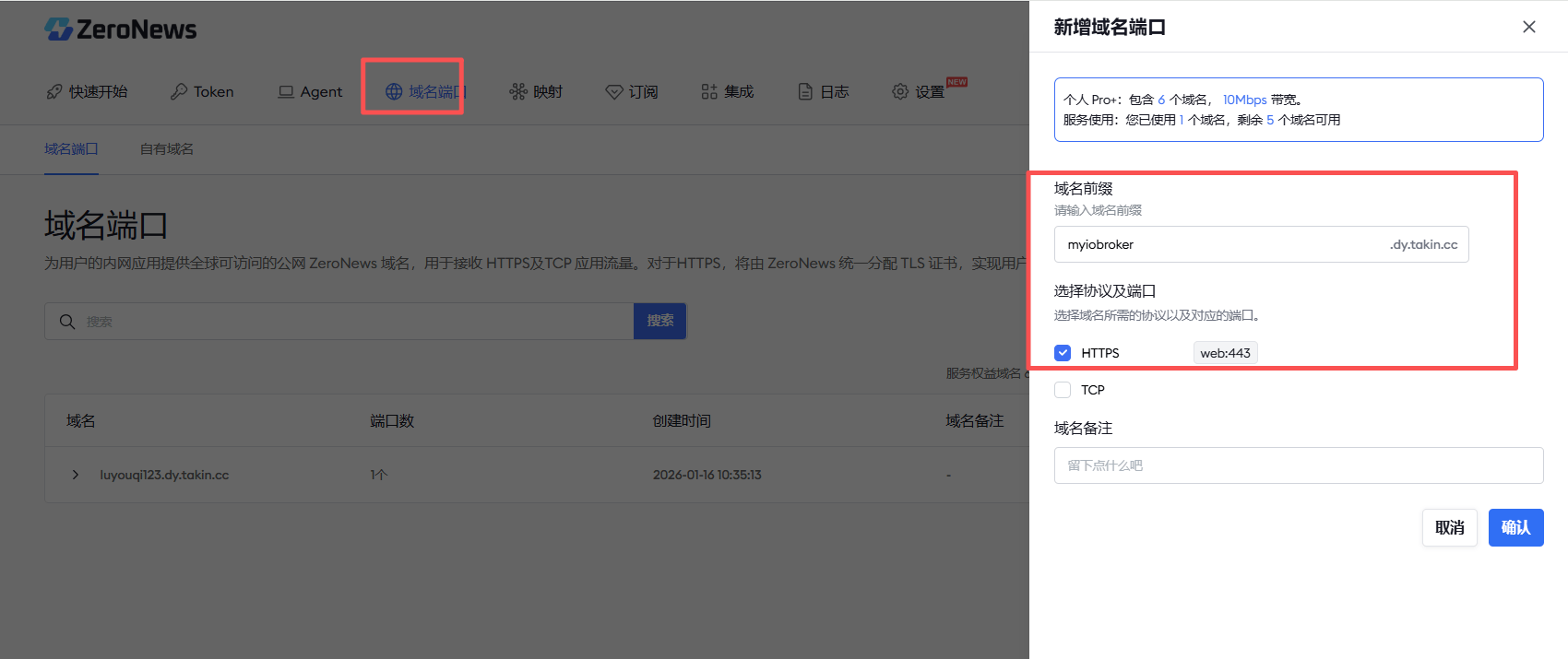Open the 映射 mapping icon
The image size is (1568, 659).
pyautogui.click(x=518, y=92)
